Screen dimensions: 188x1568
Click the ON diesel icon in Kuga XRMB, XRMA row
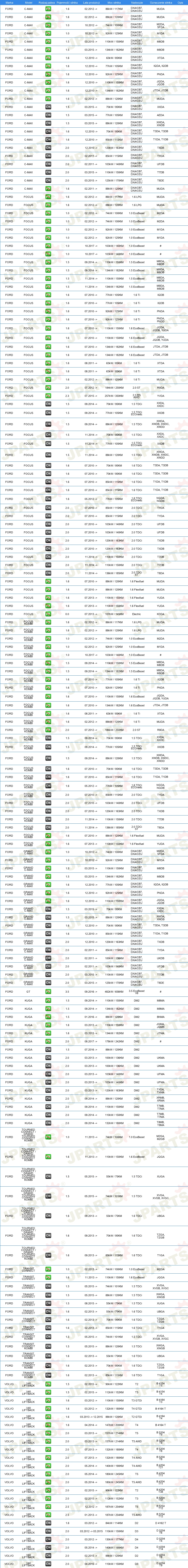point(49,1099)
